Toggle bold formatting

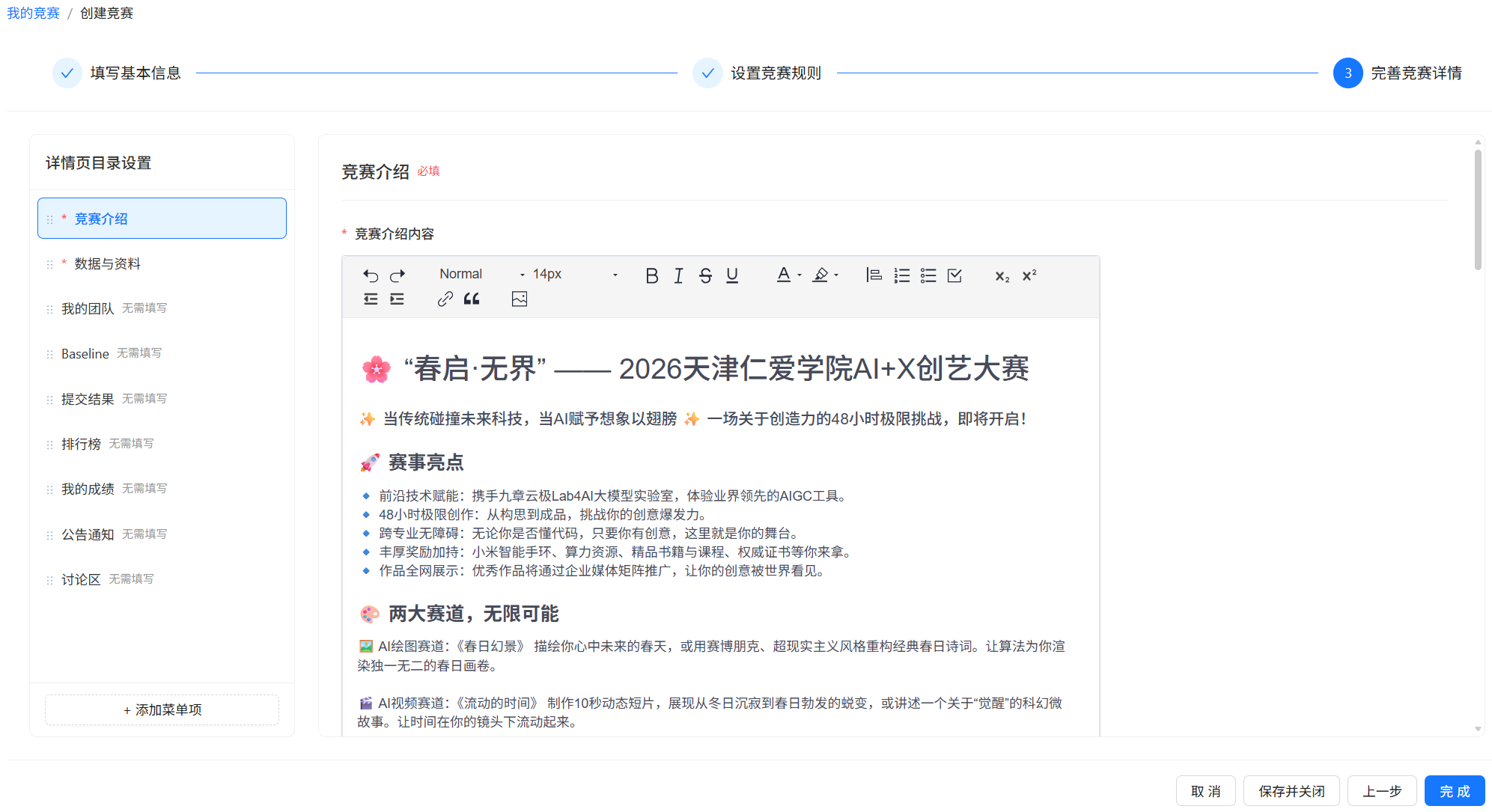(x=652, y=275)
